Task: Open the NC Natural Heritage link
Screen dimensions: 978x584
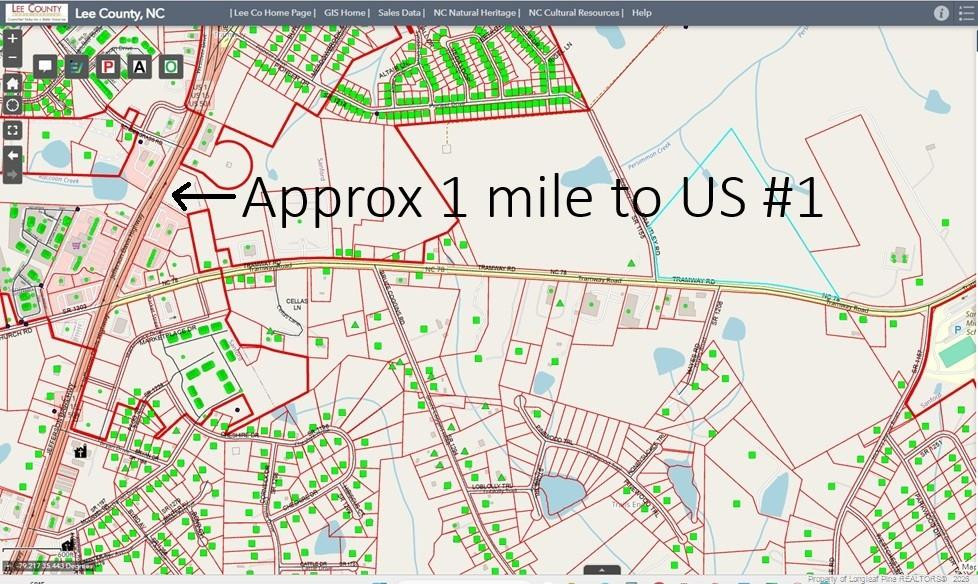Action: coord(475,13)
